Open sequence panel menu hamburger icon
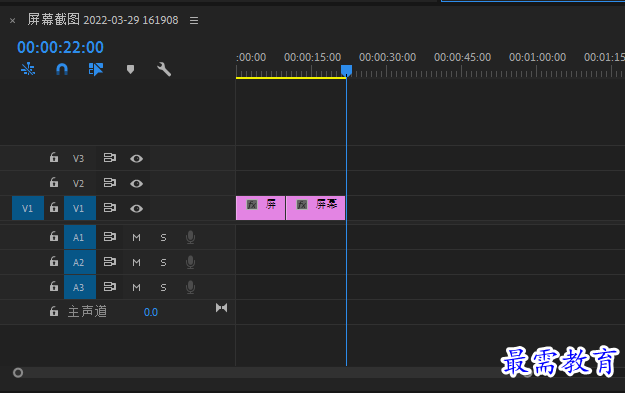 pyautogui.click(x=194, y=20)
